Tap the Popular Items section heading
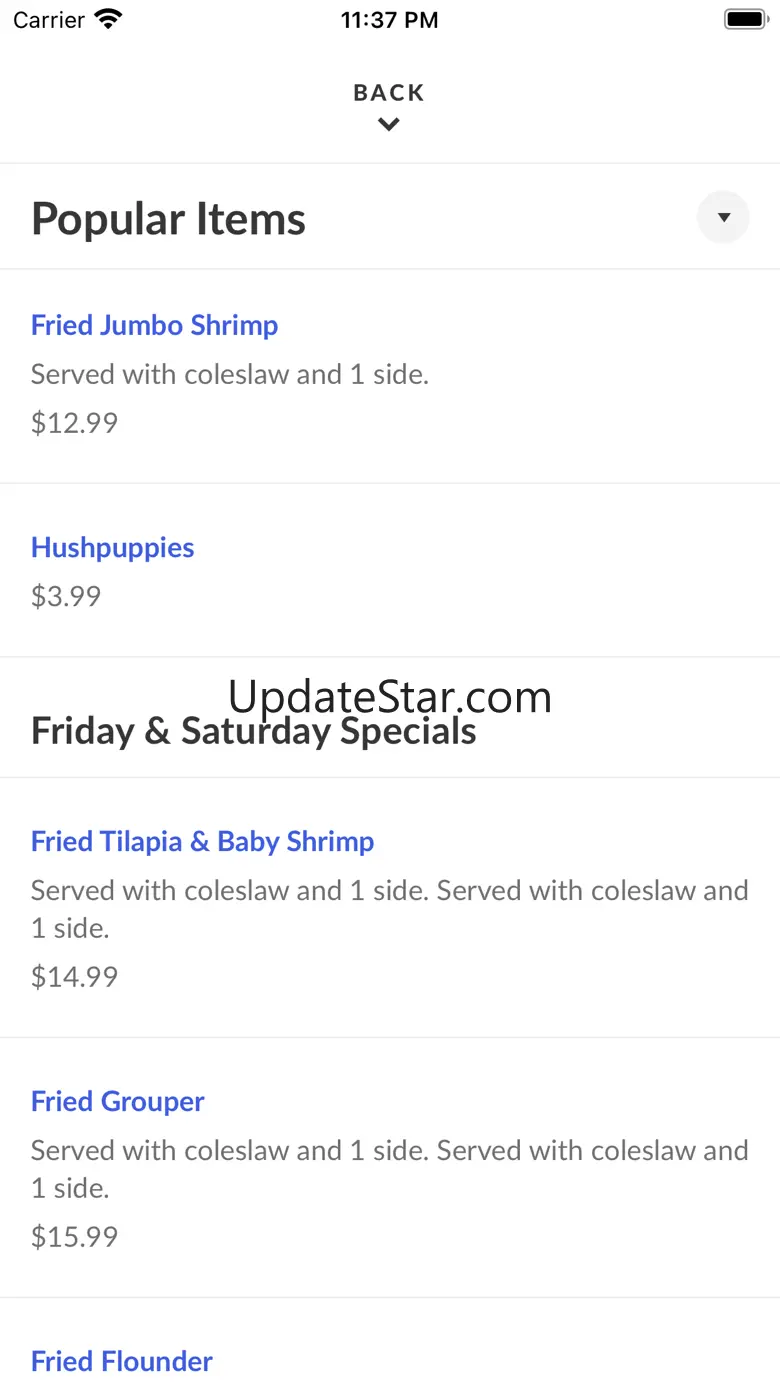Image resolution: width=780 pixels, height=1387 pixels. 168,219
